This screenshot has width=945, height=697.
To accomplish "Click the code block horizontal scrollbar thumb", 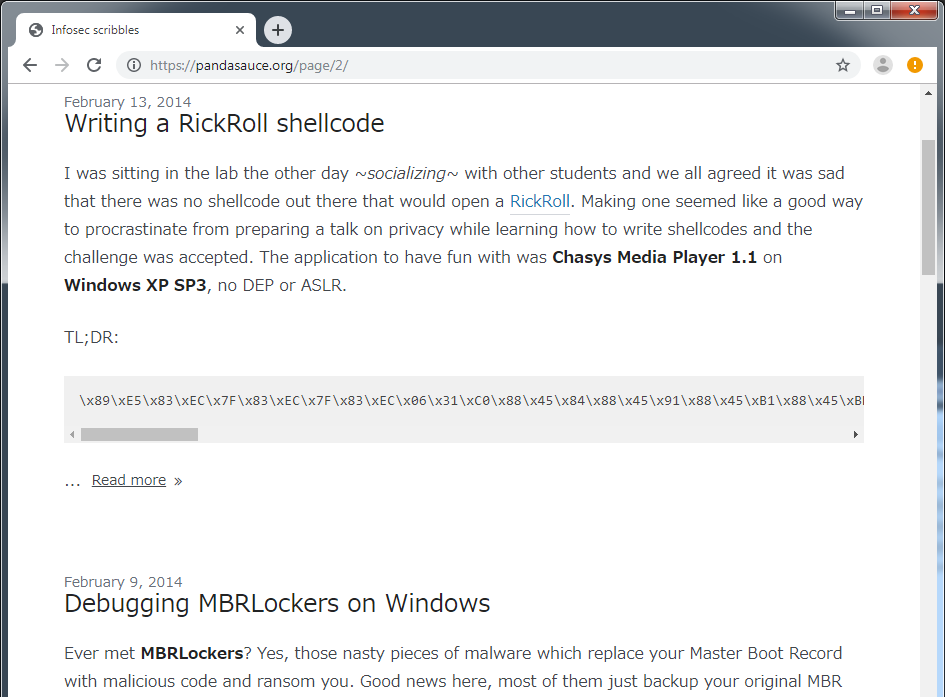I will pyautogui.click(x=139, y=434).
